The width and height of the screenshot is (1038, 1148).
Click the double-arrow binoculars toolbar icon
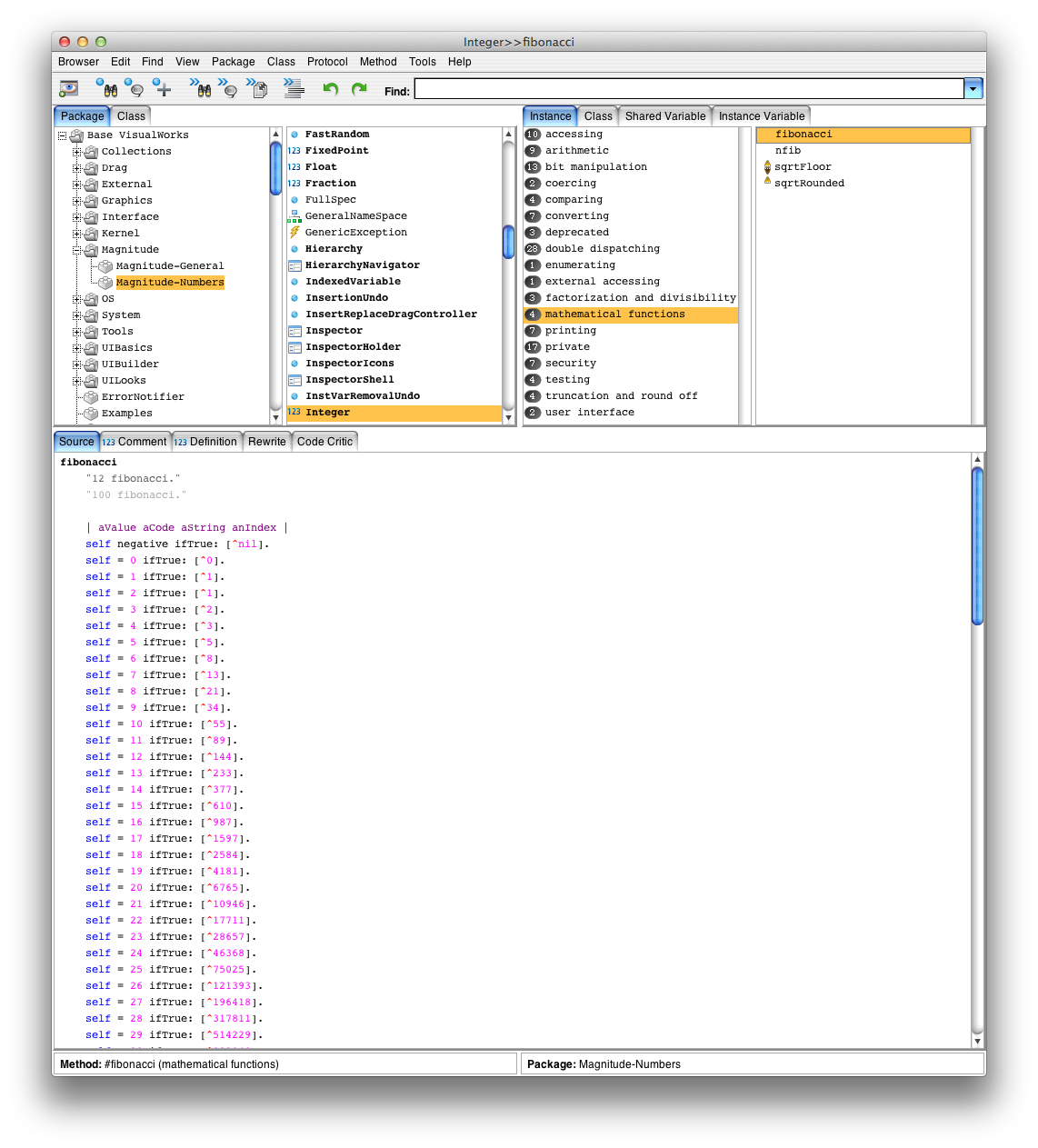pyautogui.click(x=201, y=88)
